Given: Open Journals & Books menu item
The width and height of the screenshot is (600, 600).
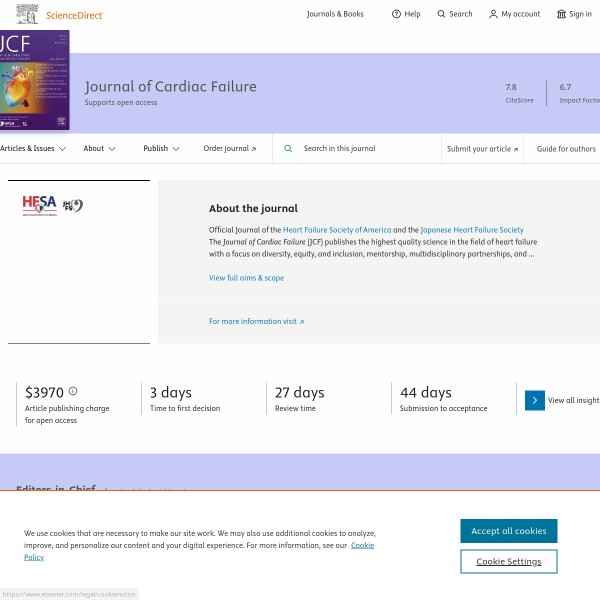Looking at the screenshot, I should (335, 14).
